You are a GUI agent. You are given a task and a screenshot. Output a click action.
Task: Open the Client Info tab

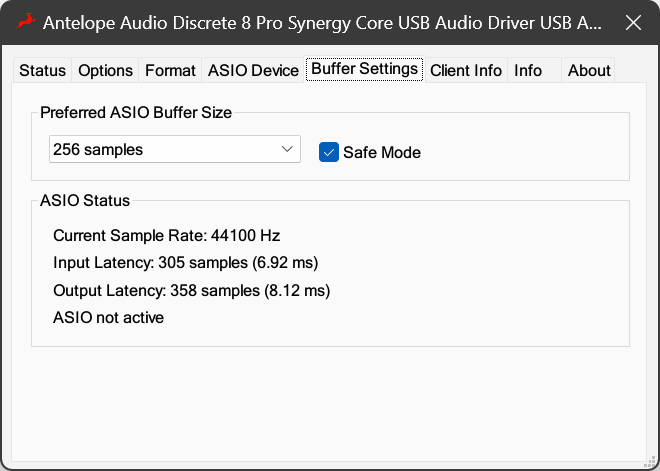tap(466, 70)
